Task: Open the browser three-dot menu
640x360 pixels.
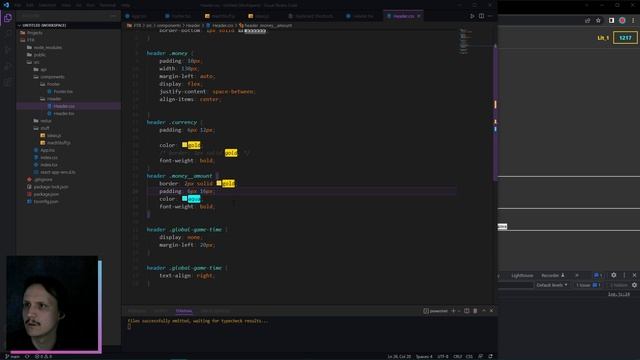Action: point(633,20)
